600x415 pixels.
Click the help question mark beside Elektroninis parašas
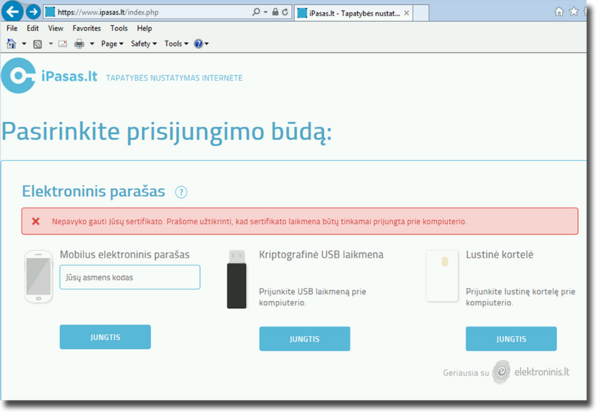(181, 192)
